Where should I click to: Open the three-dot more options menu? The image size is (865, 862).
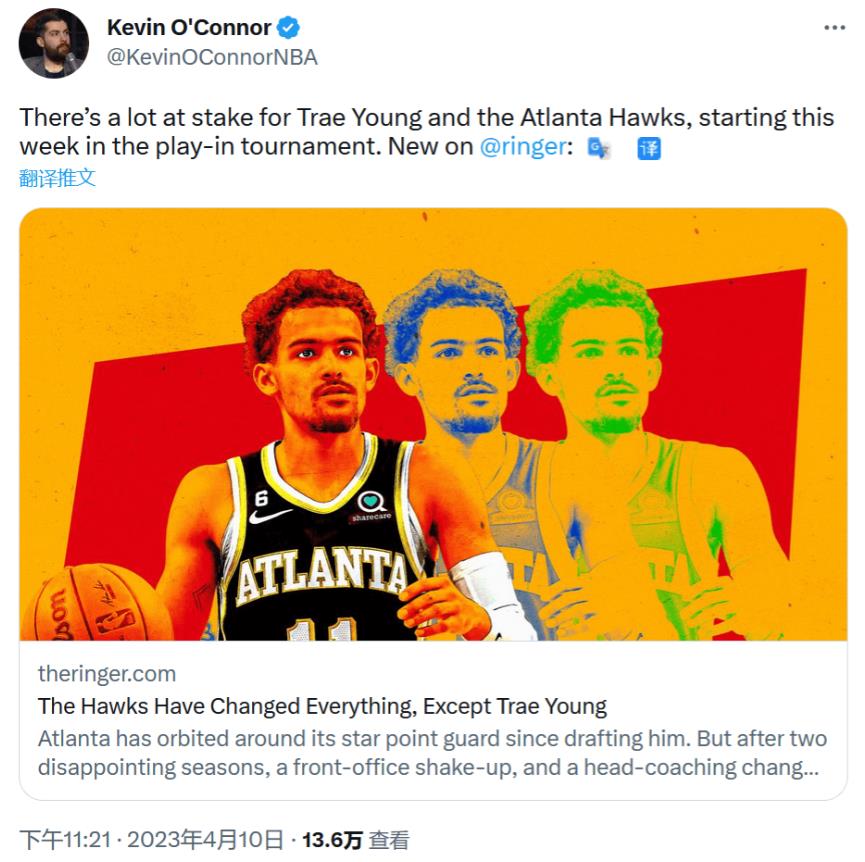(834, 28)
